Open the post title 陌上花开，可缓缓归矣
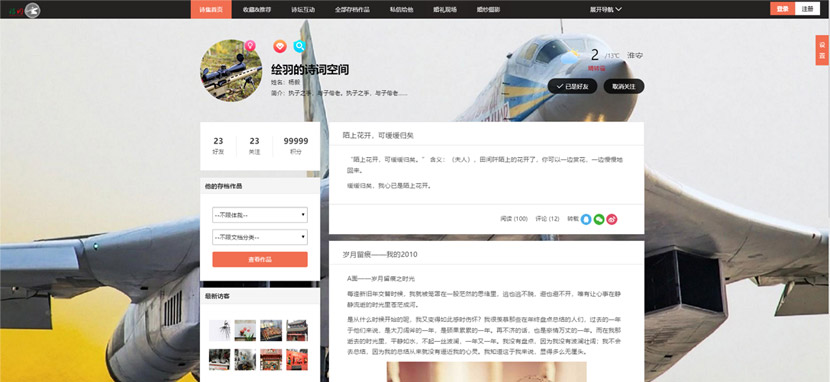This screenshot has width=830, height=382. coord(378,136)
